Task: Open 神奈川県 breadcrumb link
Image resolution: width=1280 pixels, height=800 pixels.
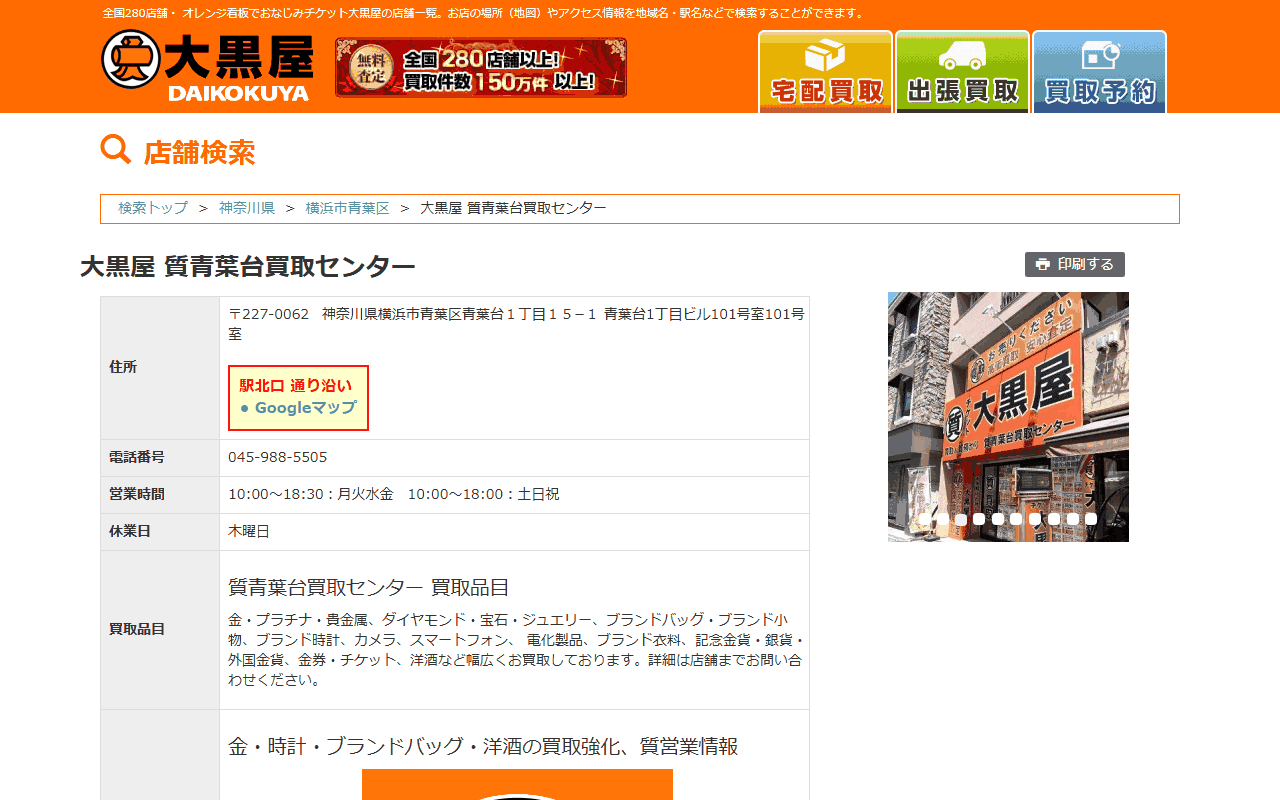Action: coord(247,208)
